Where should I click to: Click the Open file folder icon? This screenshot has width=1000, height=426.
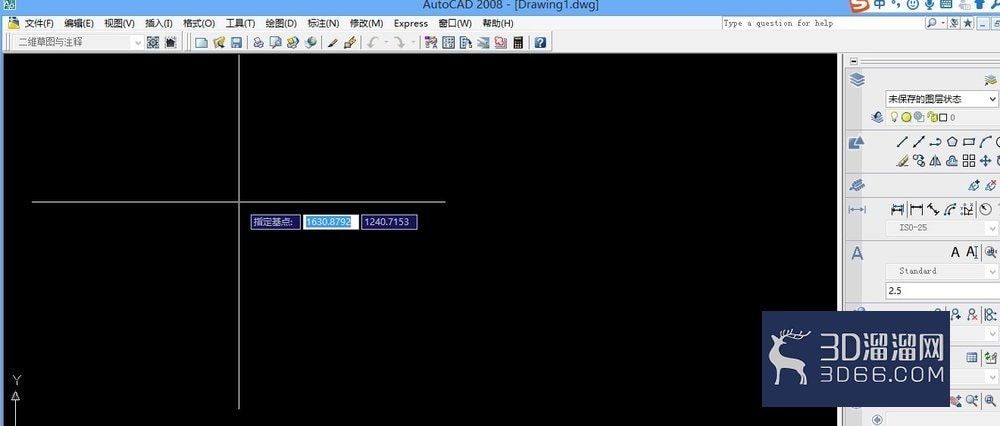pos(219,43)
